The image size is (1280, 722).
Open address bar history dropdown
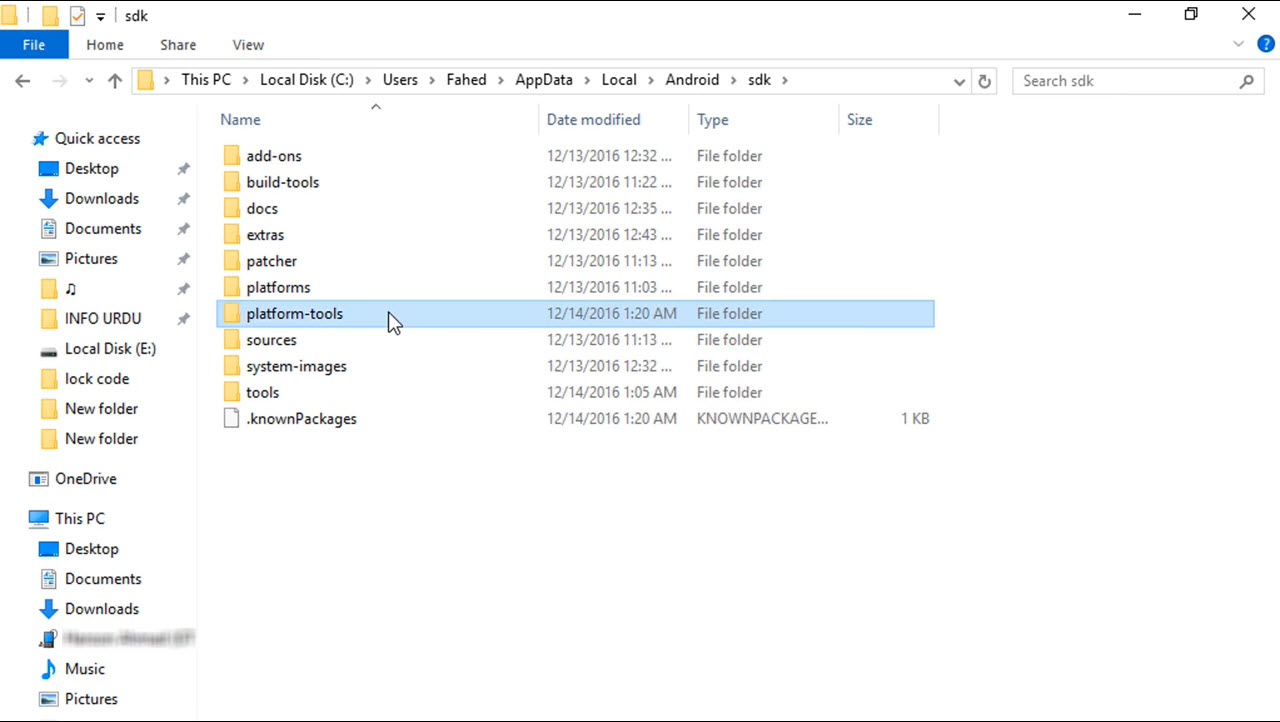pyautogui.click(x=959, y=81)
